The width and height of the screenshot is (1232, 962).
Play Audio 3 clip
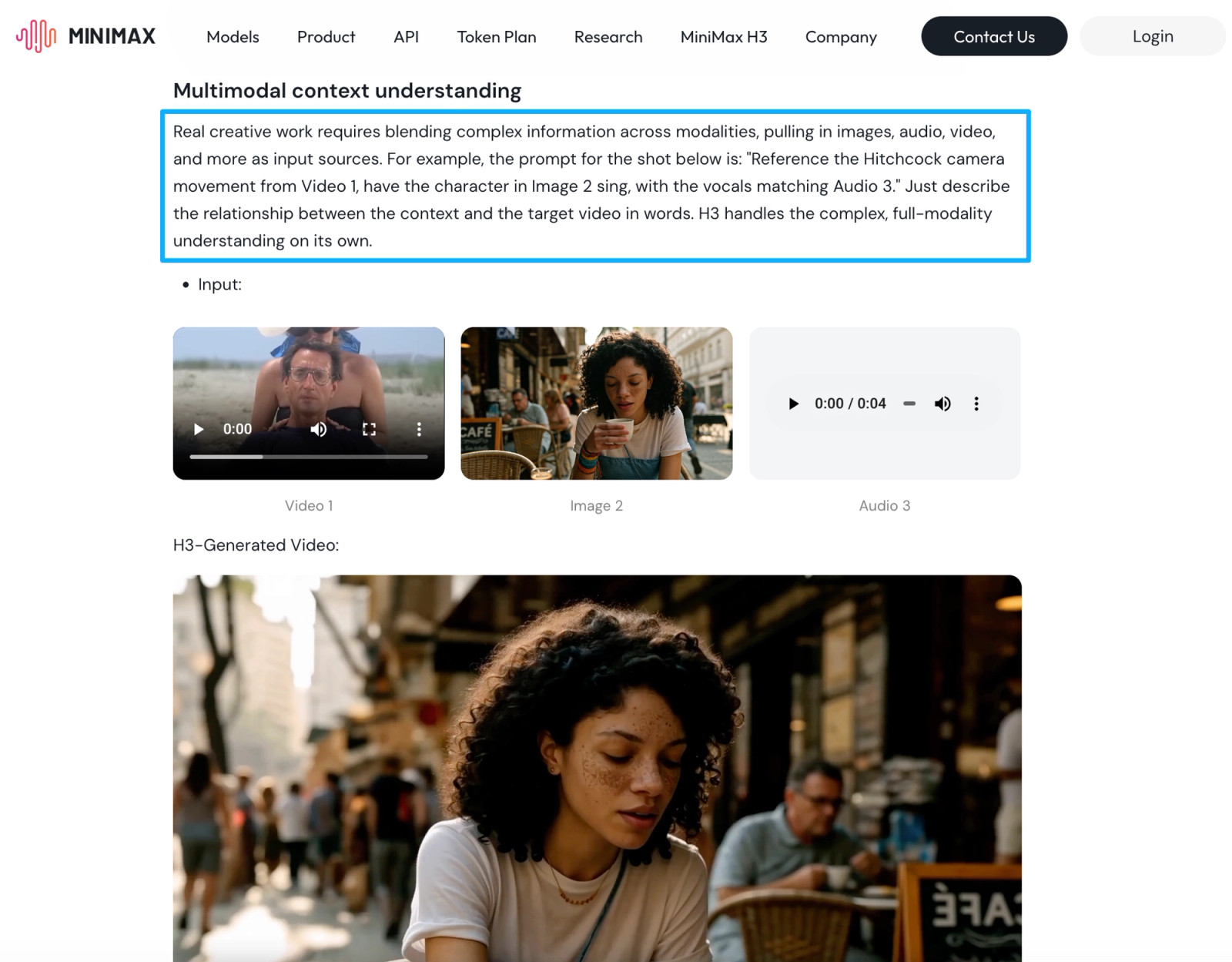793,404
